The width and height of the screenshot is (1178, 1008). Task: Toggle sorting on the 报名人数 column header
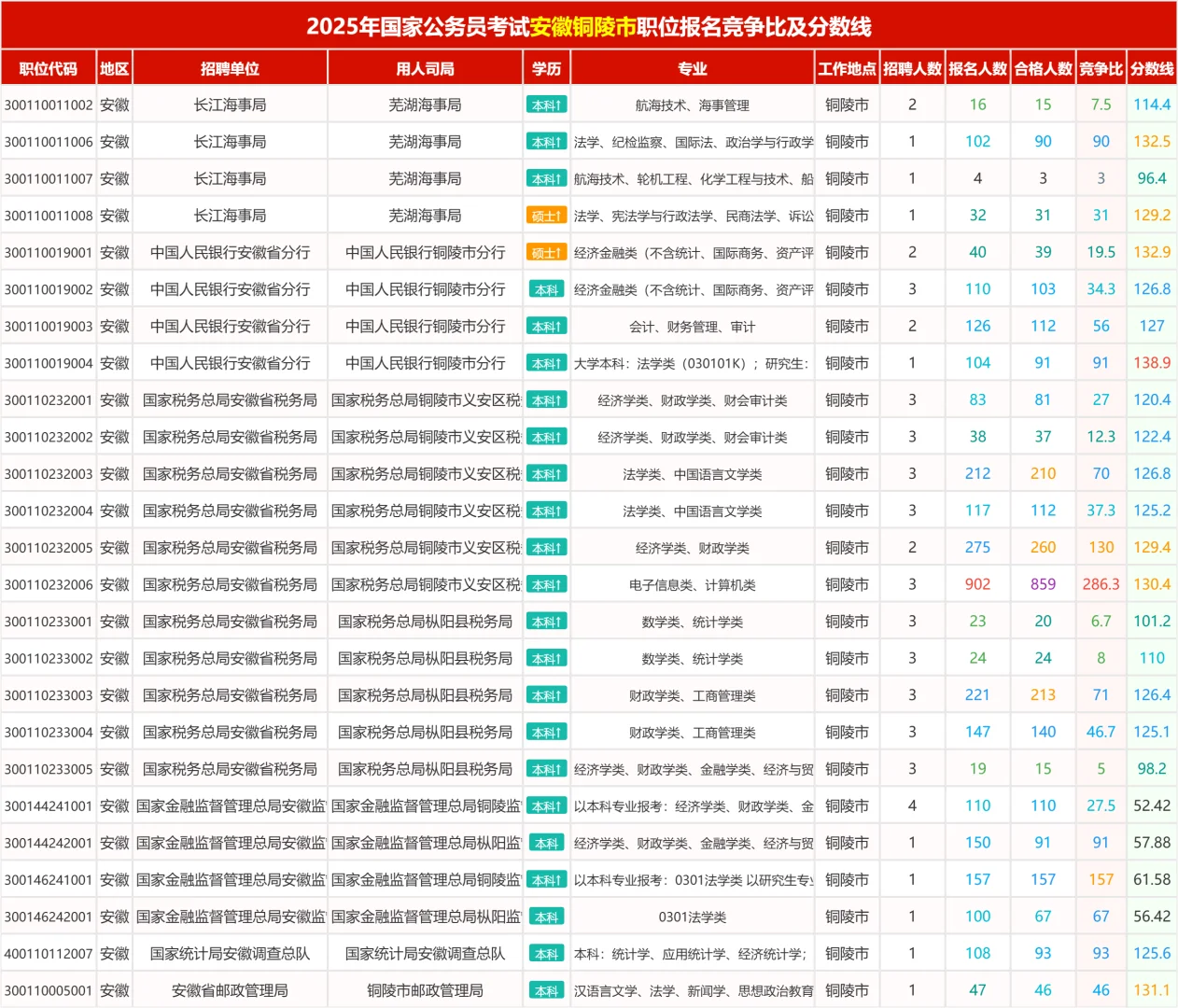(977, 67)
